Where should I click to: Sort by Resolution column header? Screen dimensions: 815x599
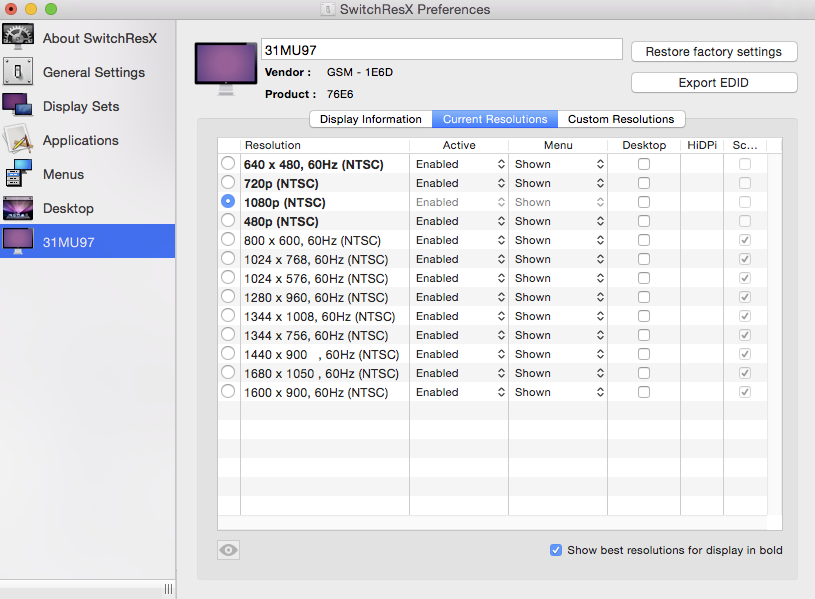click(x=325, y=145)
